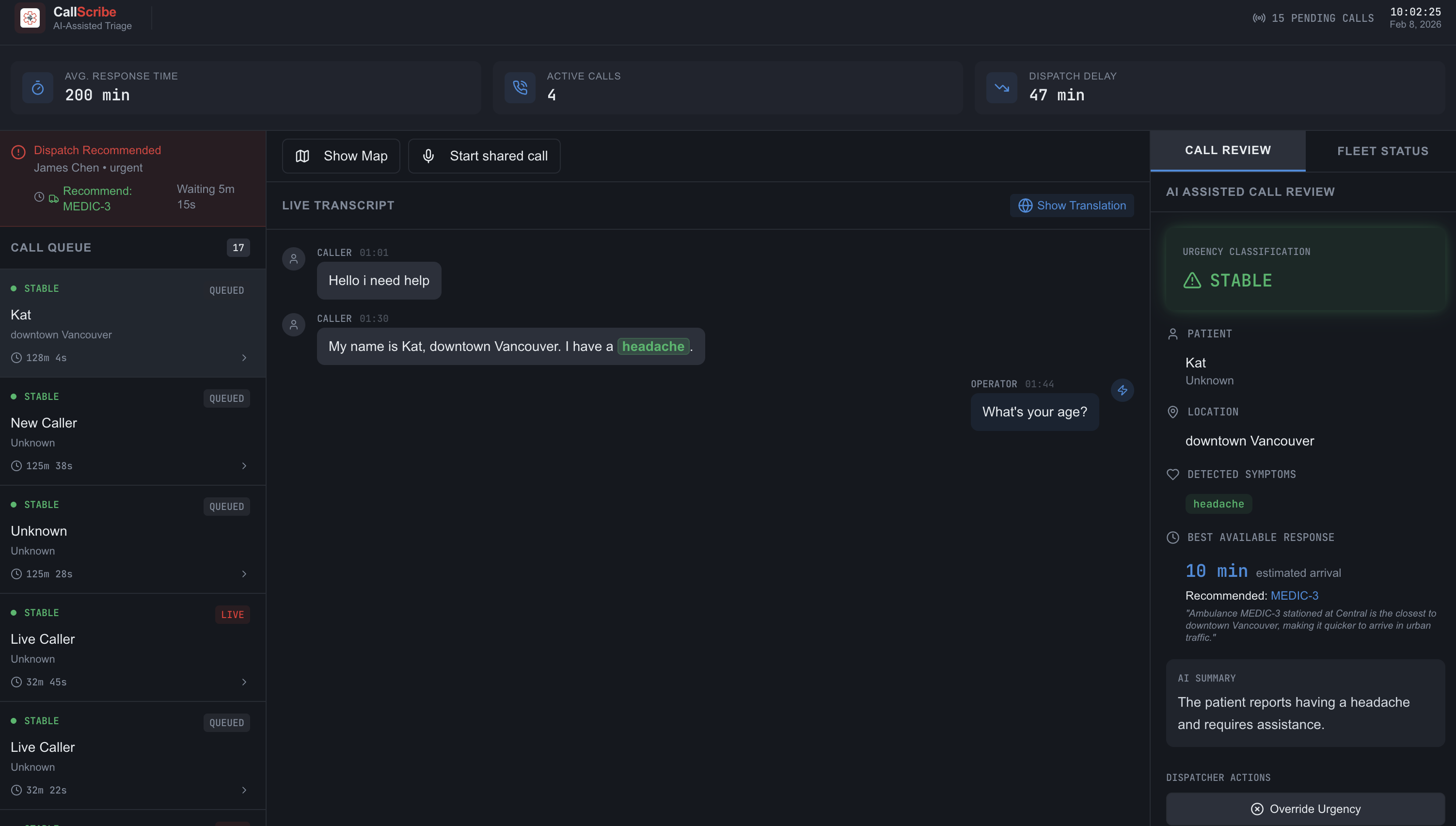Click the pending calls broadcast icon
The image size is (1456, 826).
coord(1259,18)
